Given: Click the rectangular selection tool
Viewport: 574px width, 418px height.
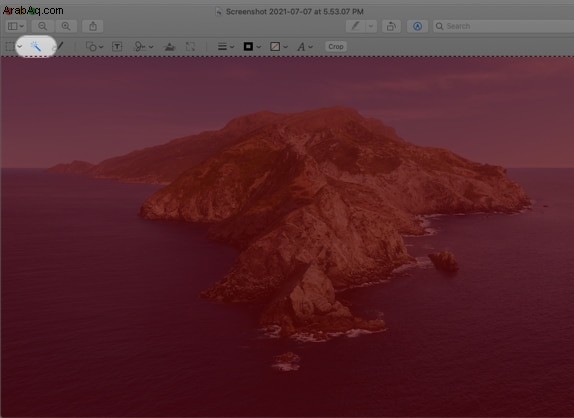Looking at the screenshot, I should point(10,46).
